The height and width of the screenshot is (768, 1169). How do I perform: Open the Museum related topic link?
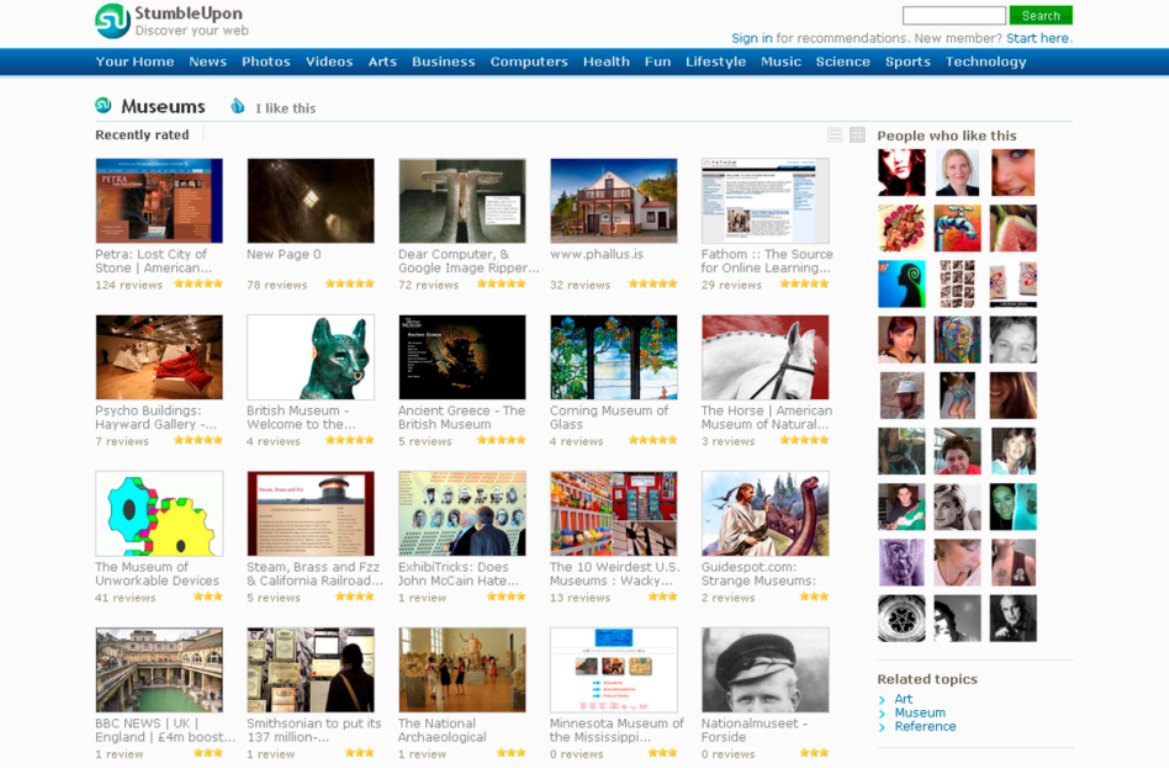pos(920,713)
